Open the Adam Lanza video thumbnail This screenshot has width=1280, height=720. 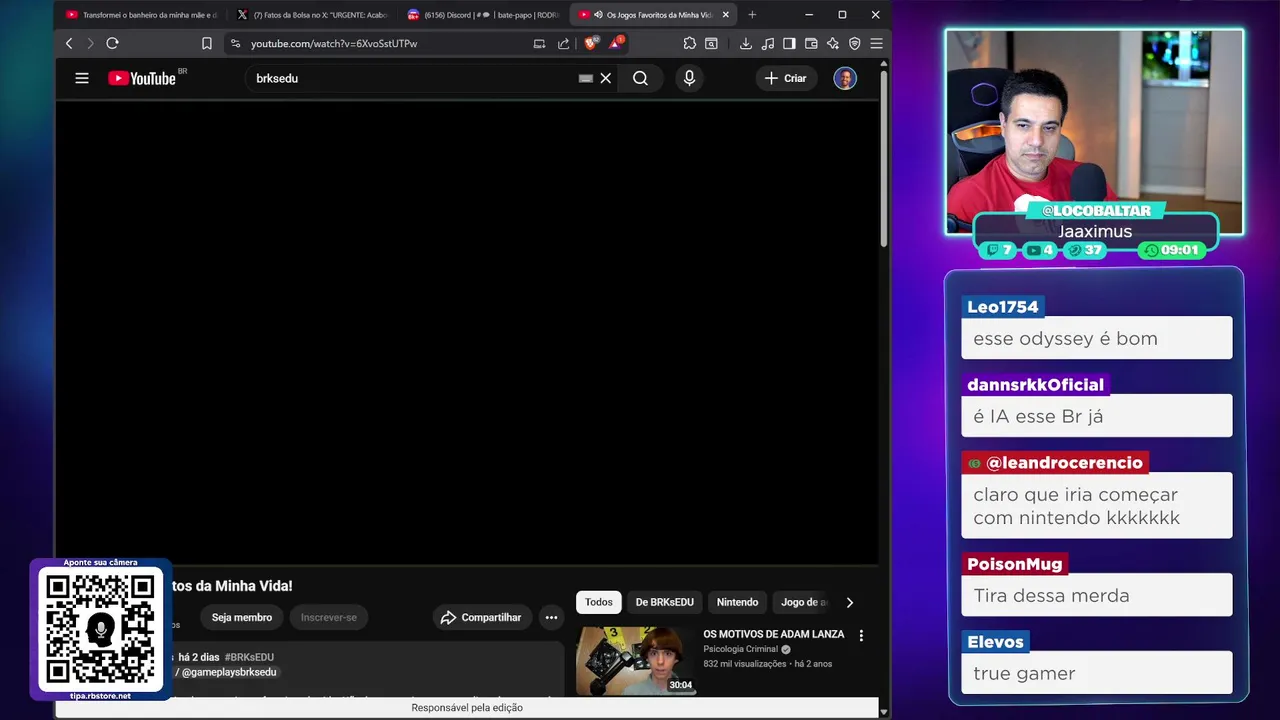[x=635, y=660]
